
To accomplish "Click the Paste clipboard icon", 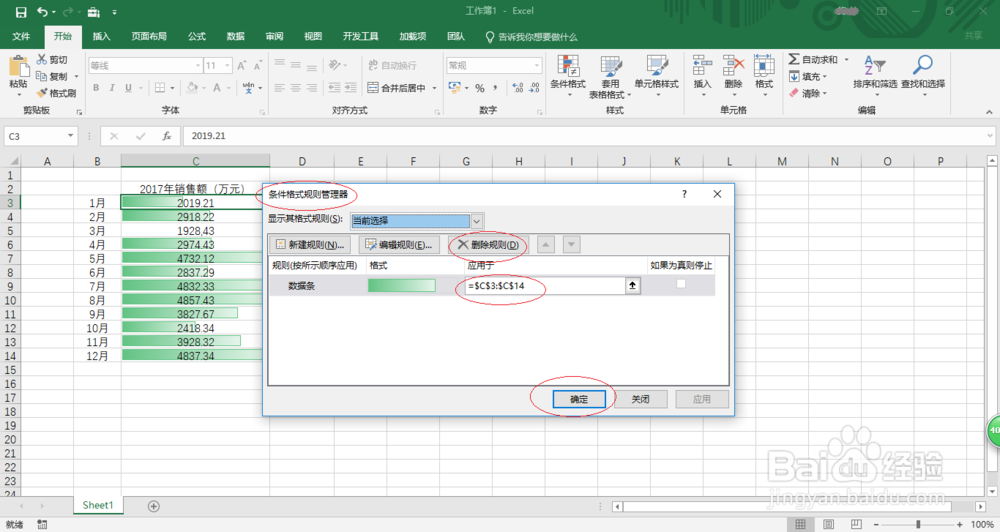I will (18, 68).
